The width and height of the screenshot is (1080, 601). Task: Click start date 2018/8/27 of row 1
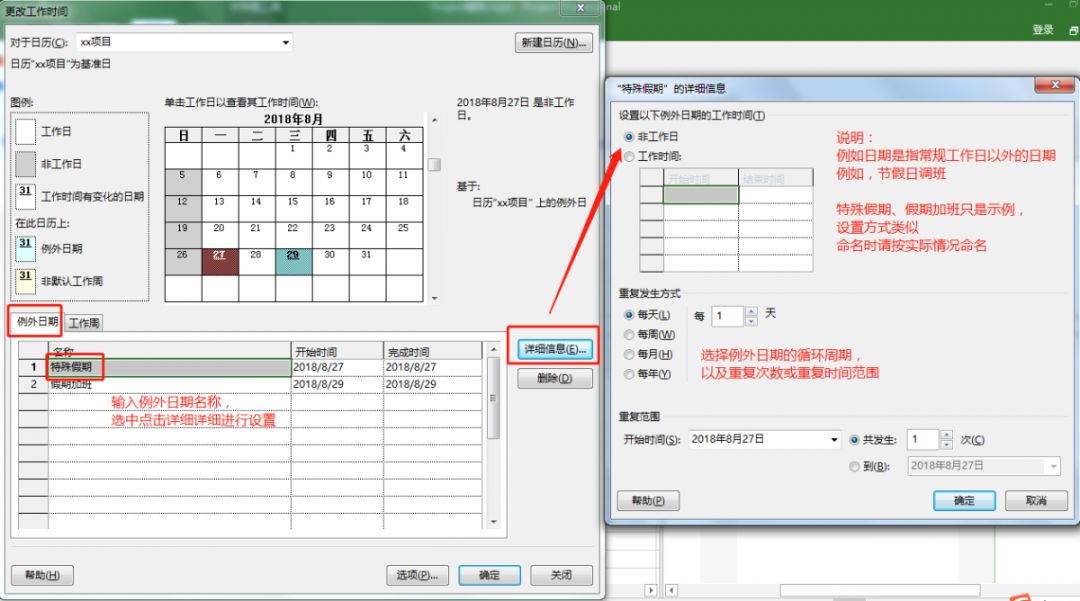(337, 367)
